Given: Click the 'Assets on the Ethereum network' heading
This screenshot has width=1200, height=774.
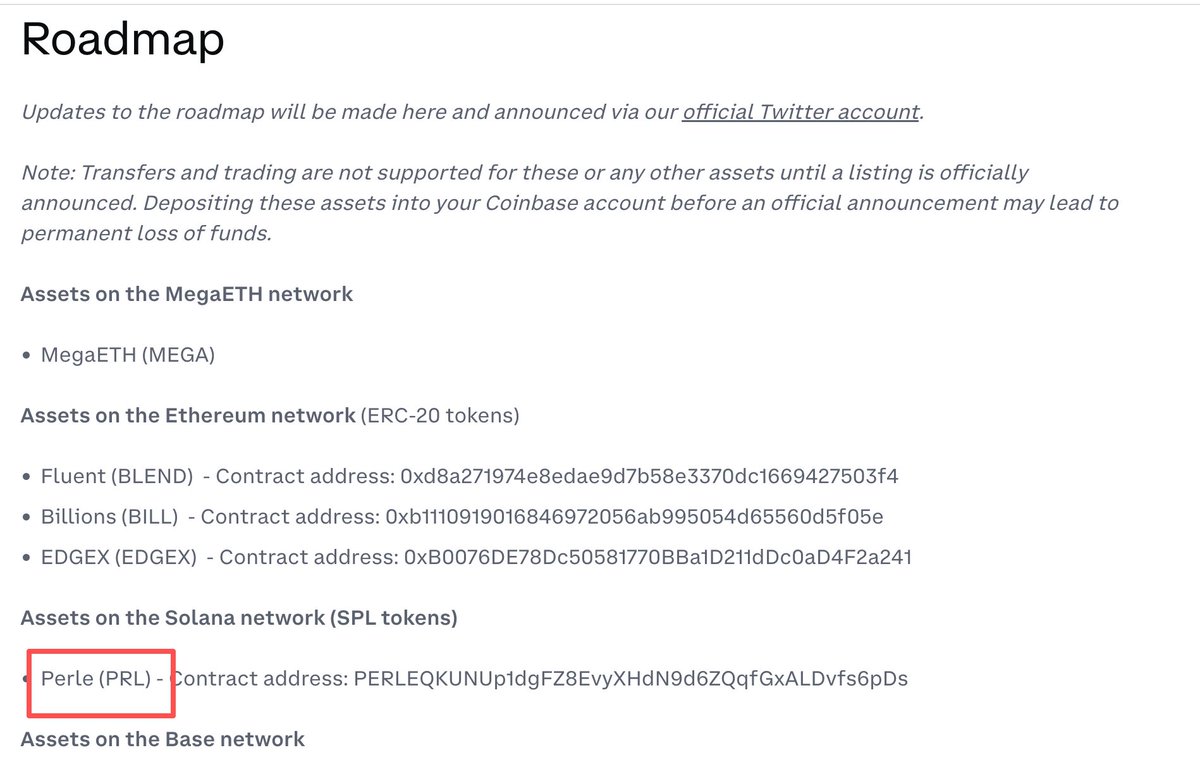Looking at the screenshot, I should pyautogui.click(x=188, y=415).
